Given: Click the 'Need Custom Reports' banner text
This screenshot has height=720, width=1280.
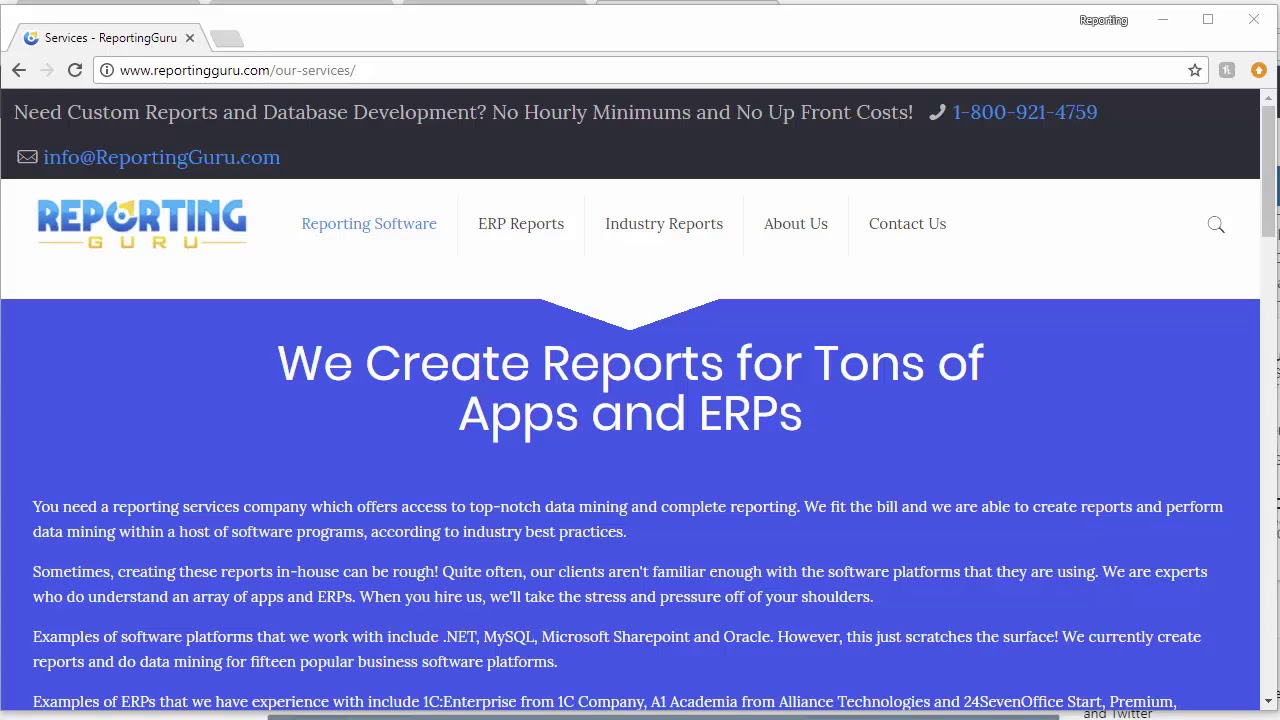Looking at the screenshot, I should click(x=463, y=112).
